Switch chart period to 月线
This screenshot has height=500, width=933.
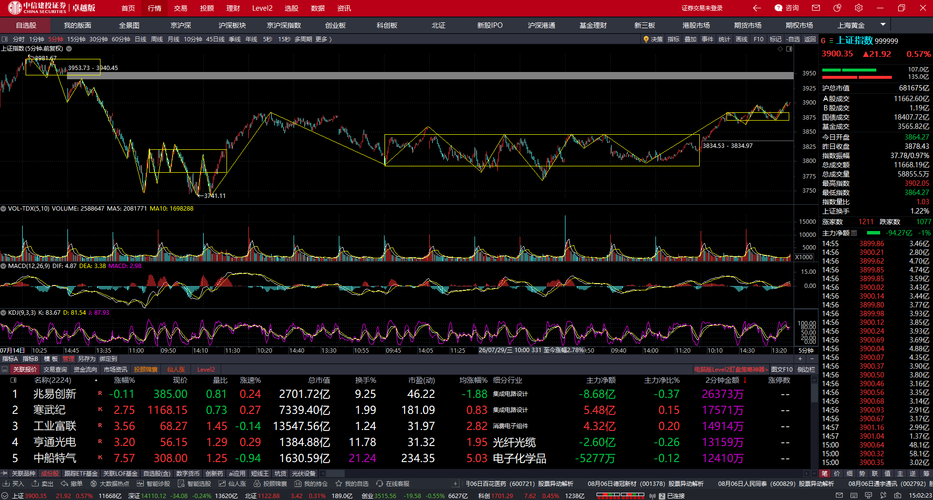[173, 39]
